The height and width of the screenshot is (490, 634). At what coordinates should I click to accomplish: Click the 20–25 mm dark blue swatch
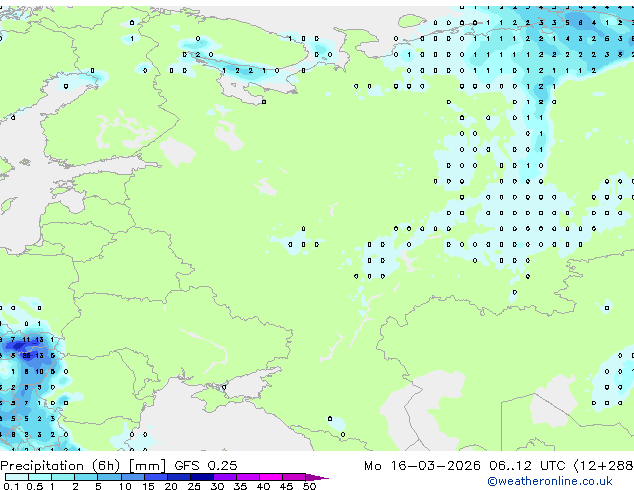coord(178,477)
